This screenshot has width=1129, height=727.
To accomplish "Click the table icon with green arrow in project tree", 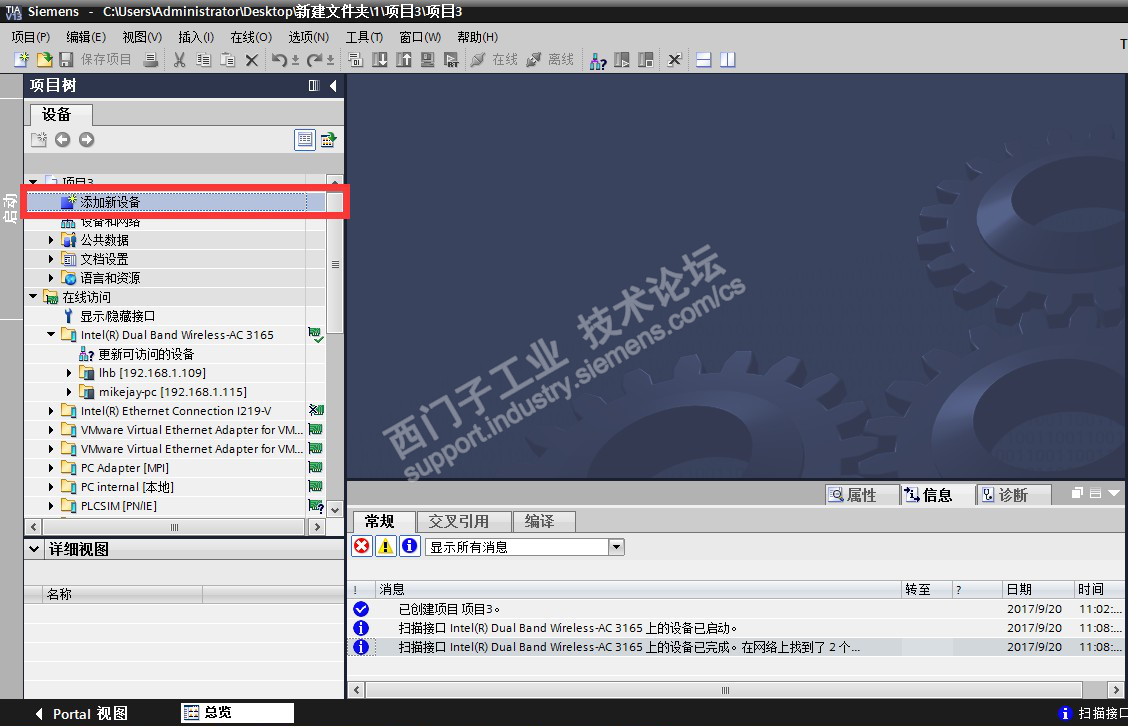I will [x=328, y=140].
